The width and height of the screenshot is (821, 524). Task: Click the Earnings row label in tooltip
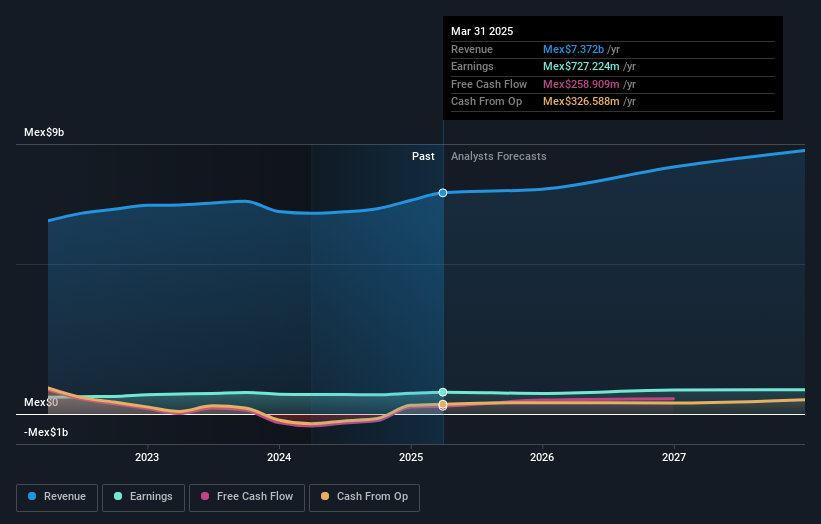pos(472,66)
